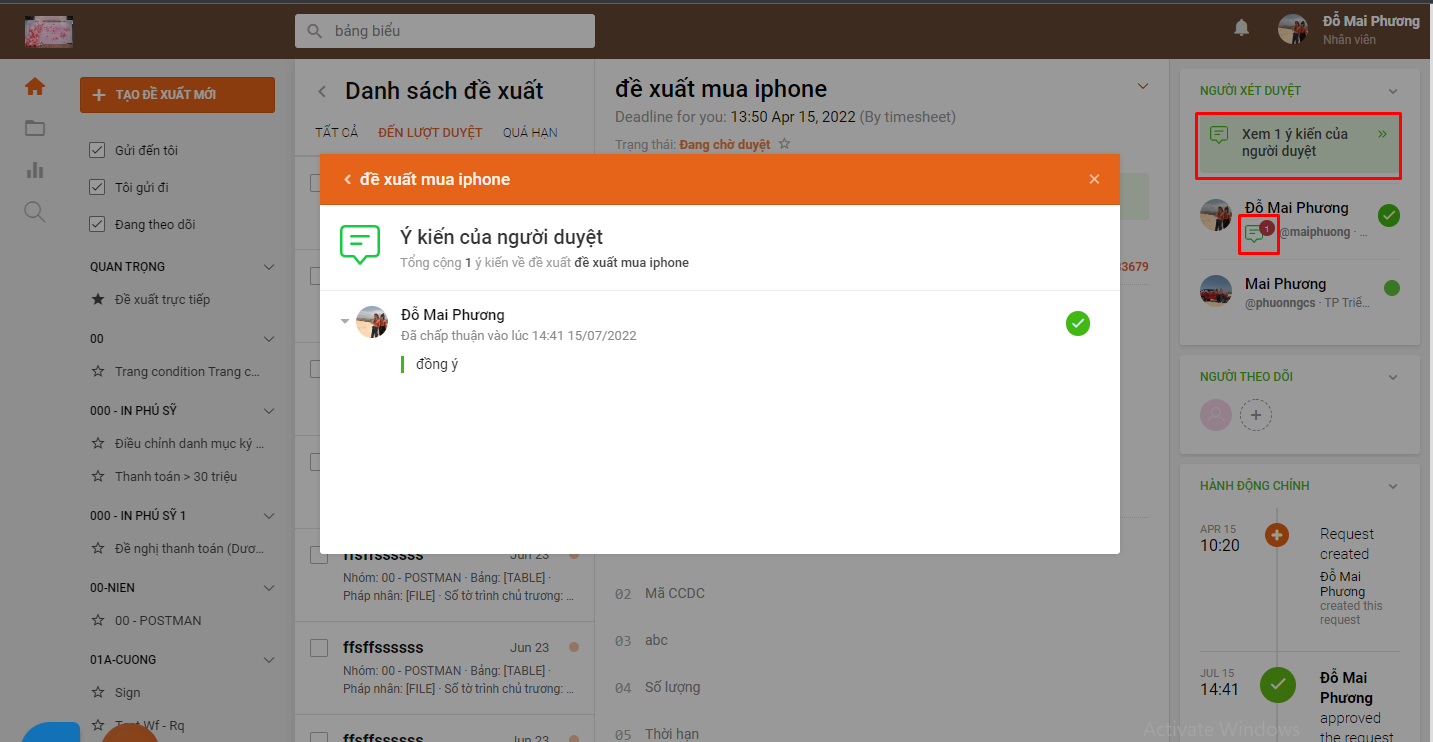Click the 'đồng ý' comment text

(437, 364)
